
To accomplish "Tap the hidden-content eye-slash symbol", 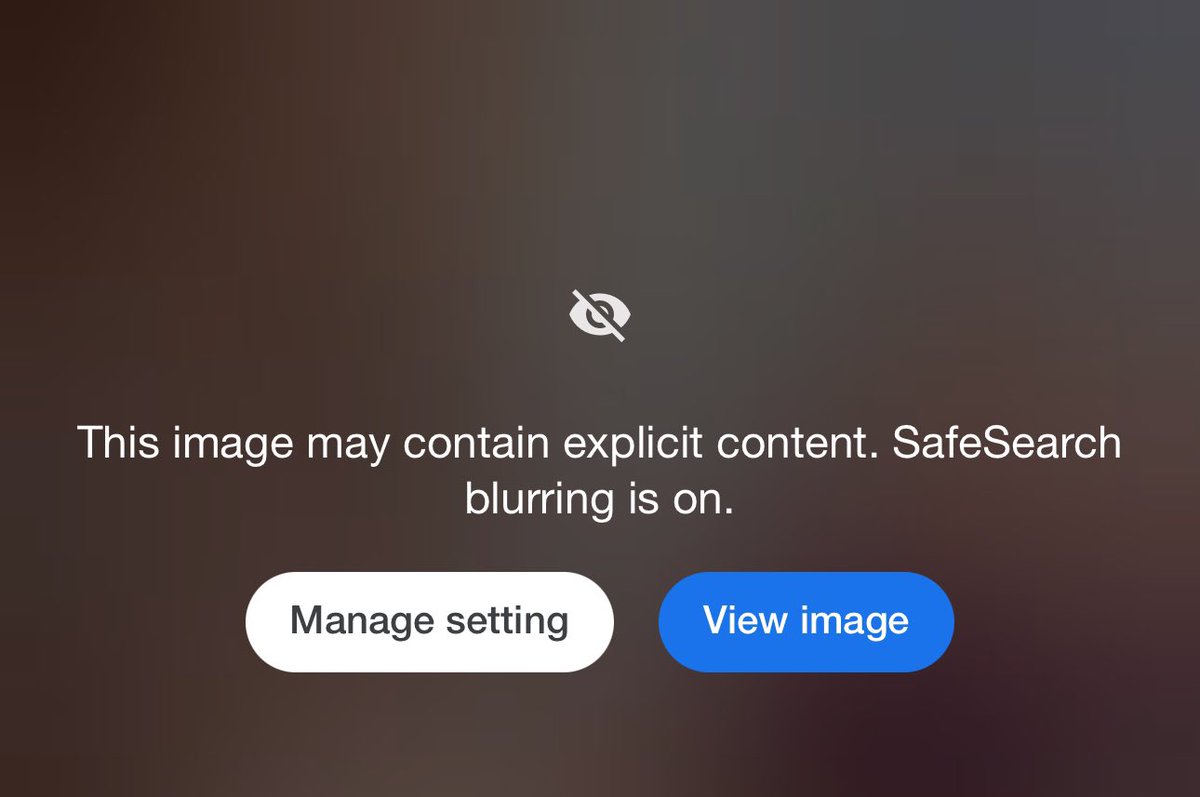I will (600, 315).
